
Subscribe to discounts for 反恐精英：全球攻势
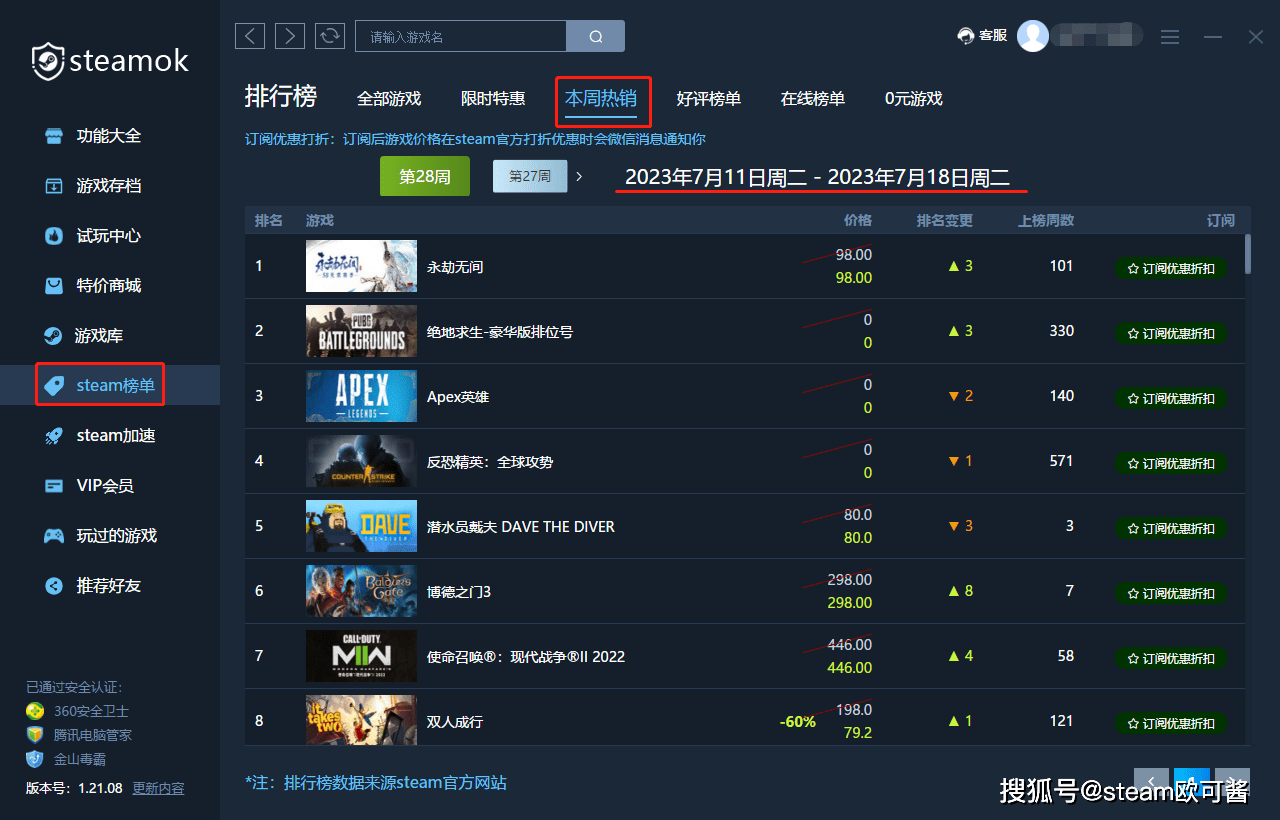(x=1171, y=463)
